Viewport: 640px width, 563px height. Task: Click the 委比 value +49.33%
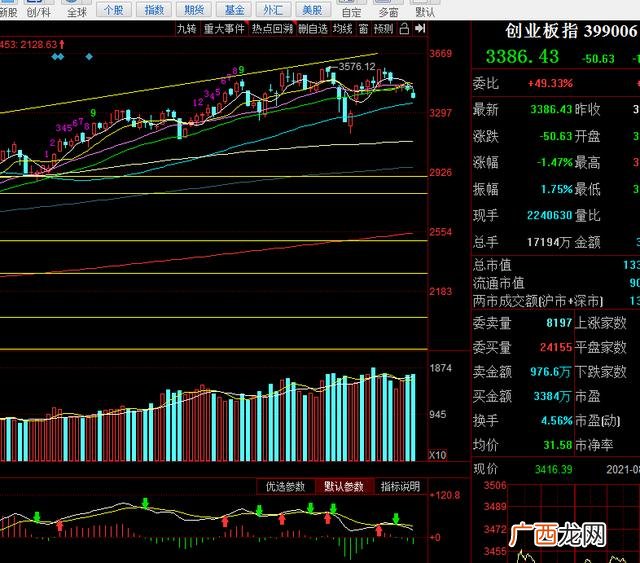click(550, 84)
